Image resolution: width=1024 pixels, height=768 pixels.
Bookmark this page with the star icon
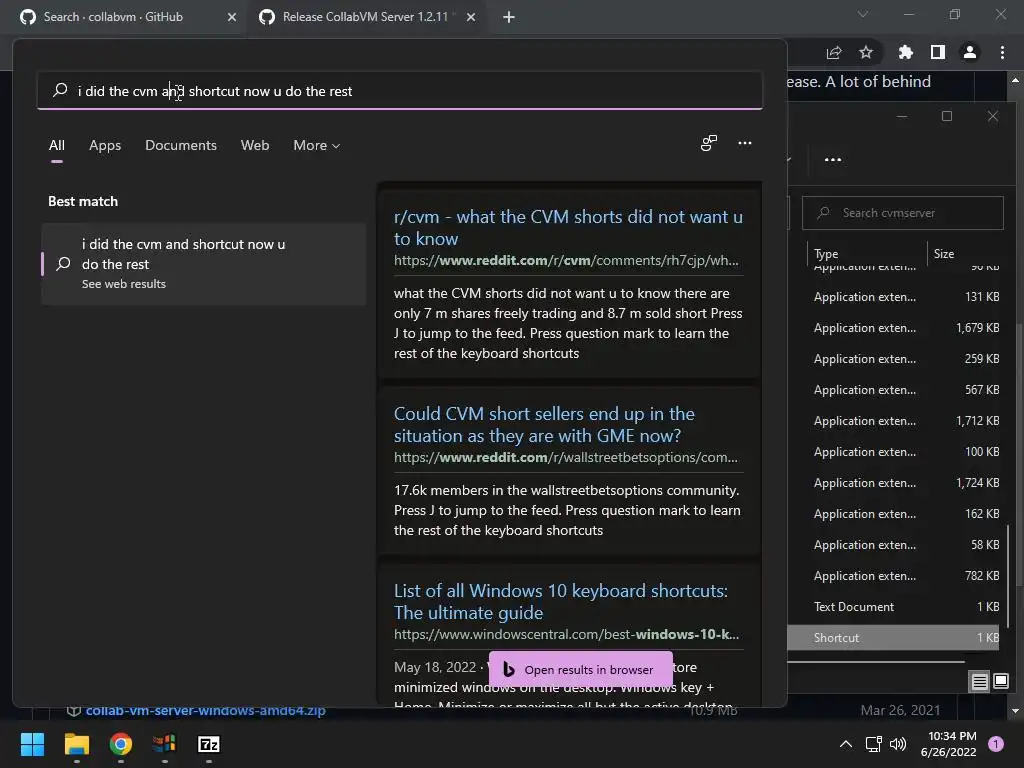pos(866,52)
